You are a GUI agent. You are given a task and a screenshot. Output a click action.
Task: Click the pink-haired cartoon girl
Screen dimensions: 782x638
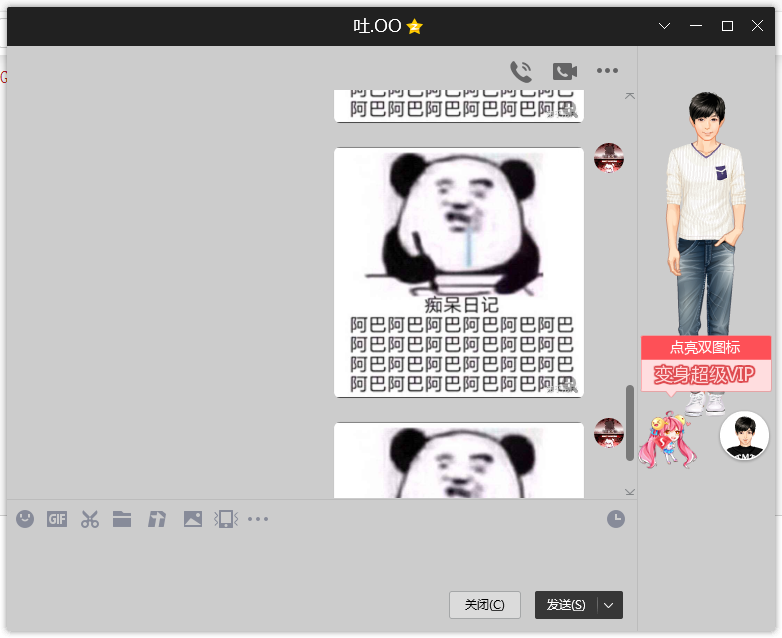click(666, 440)
